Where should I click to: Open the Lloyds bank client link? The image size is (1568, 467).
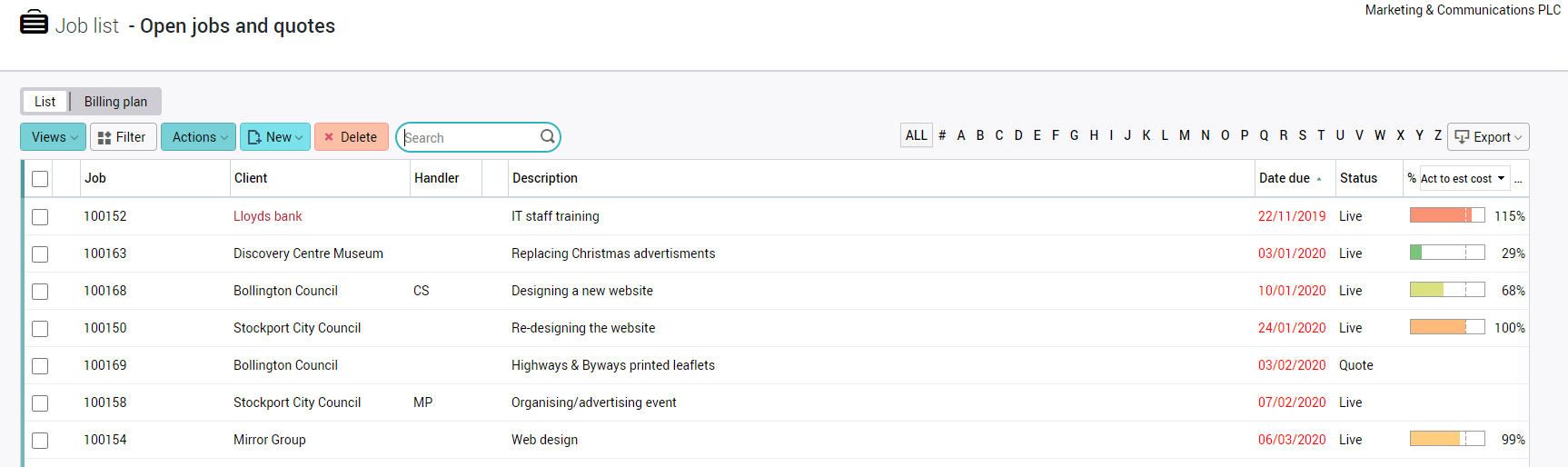pyautogui.click(x=267, y=216)
